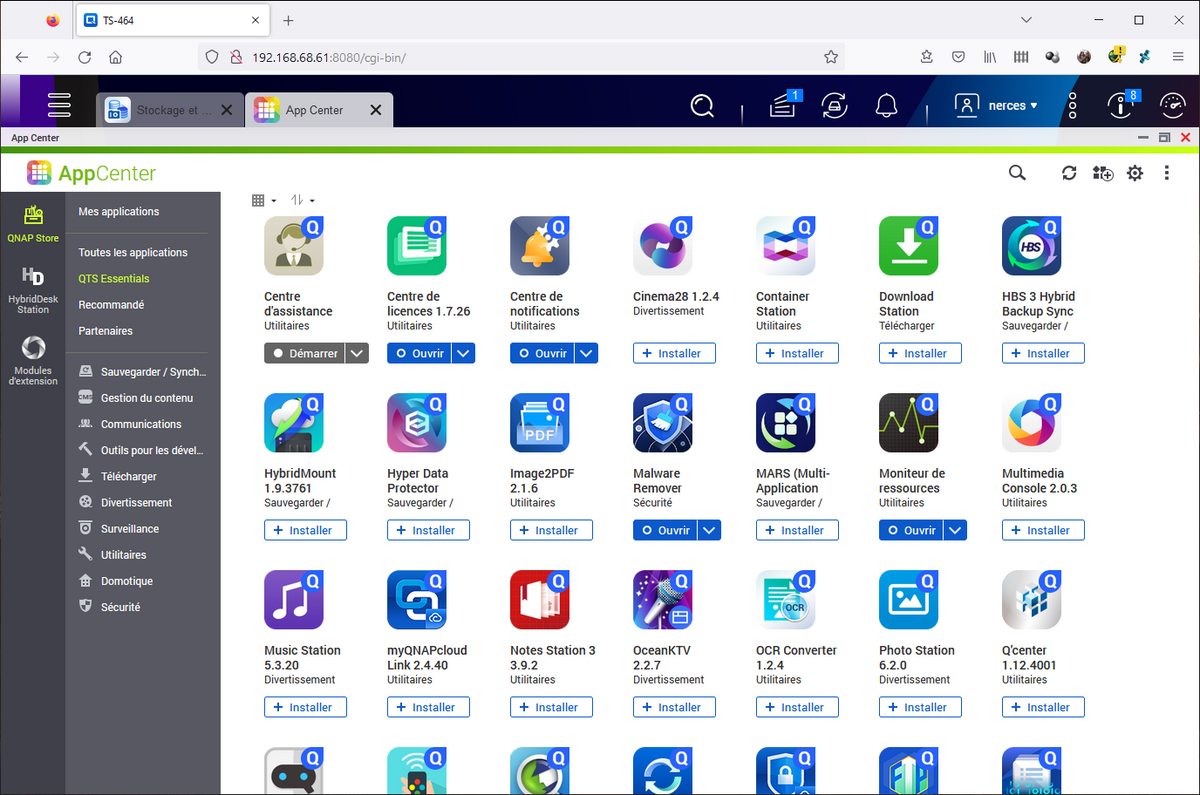Expand Centre de notifications Ouvrir dropdown arrow
The image size is (1200, 795).
click(x=586, y=353)
